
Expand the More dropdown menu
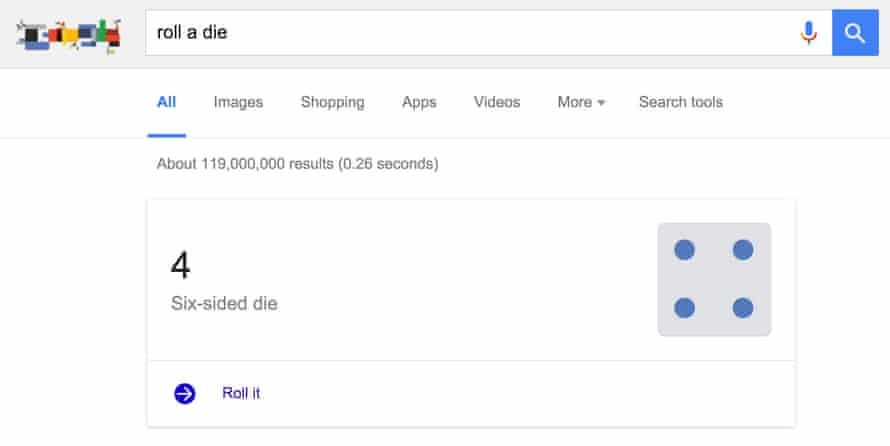(x=581, y=102)
